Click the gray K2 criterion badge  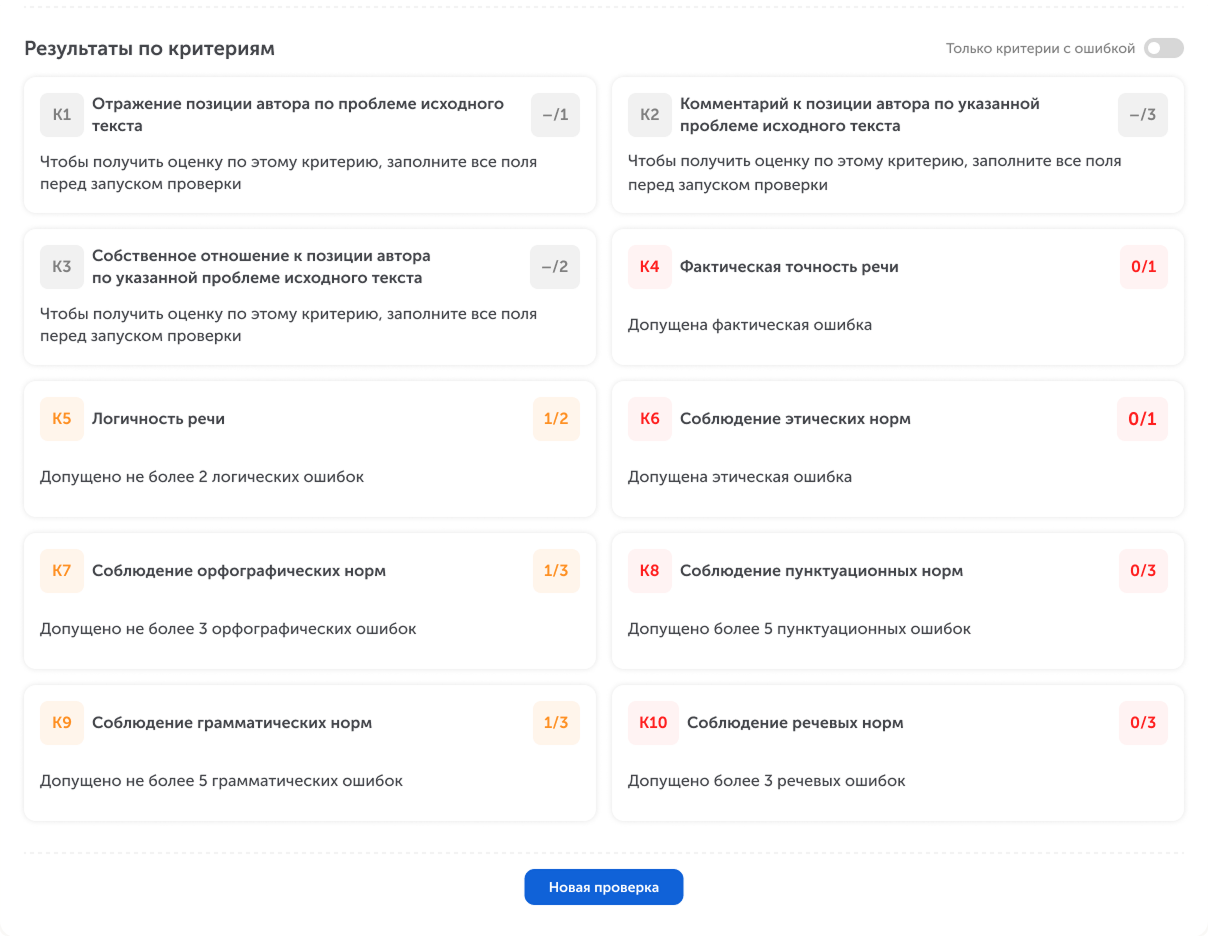pyautogui.click(x=649, y=115)
